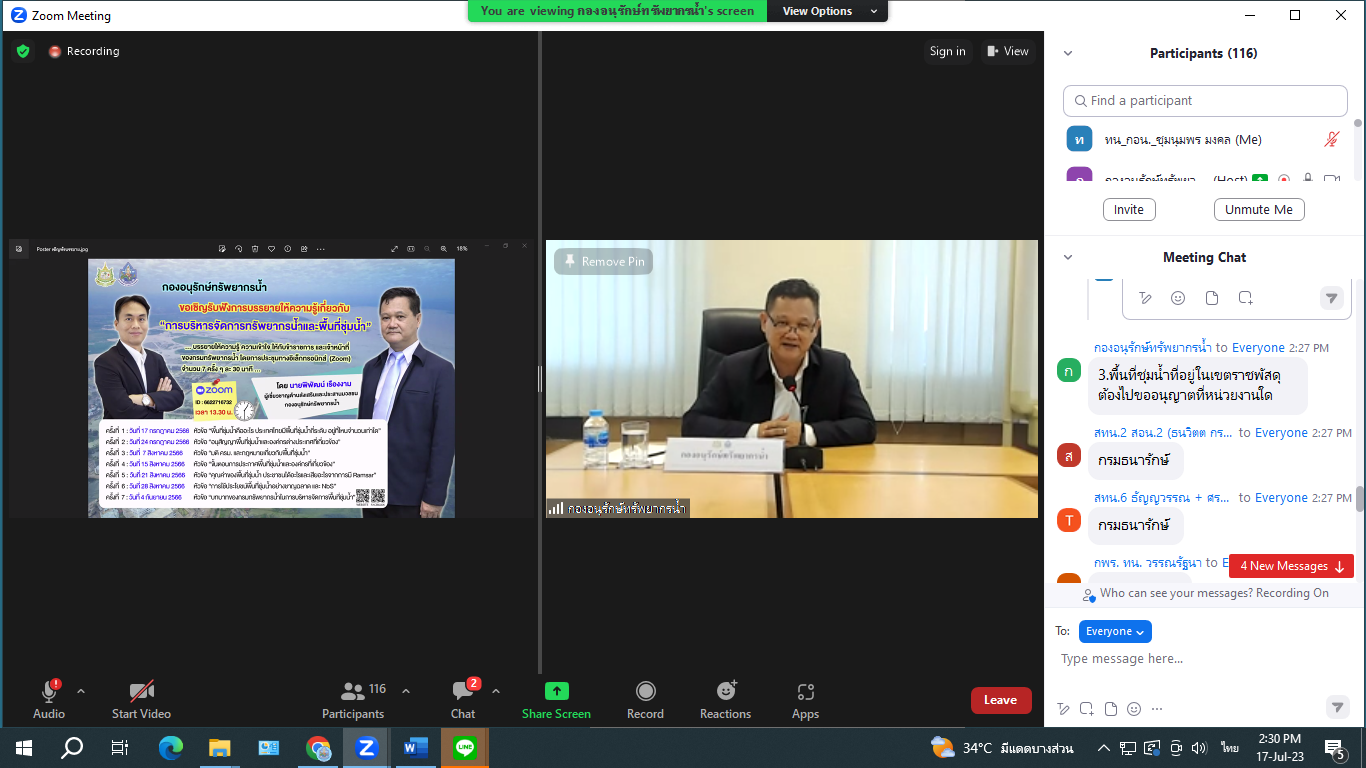Image resolution: width=1366 pixels, height=768 pixels.
Task: Open the green encryption shield icon
Action: (x=23, y=51)
